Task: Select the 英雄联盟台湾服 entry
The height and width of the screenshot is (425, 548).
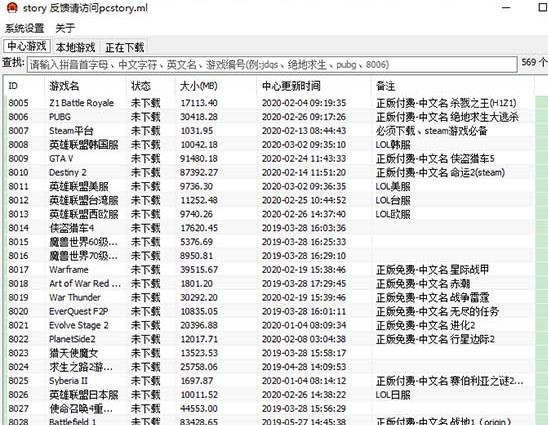Action: 269,200
